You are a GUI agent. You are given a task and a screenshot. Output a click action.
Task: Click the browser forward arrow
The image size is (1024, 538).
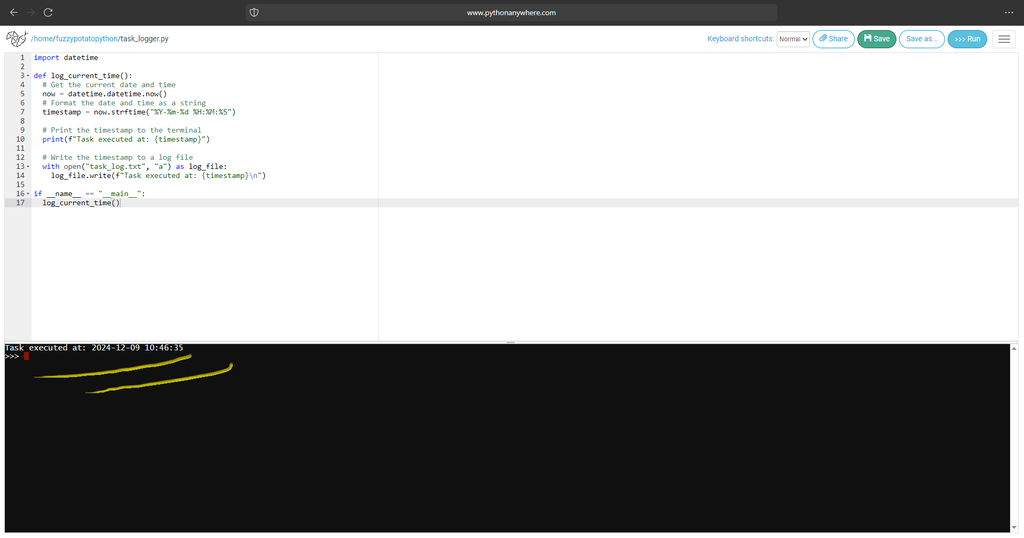click(x=31, y=12)
